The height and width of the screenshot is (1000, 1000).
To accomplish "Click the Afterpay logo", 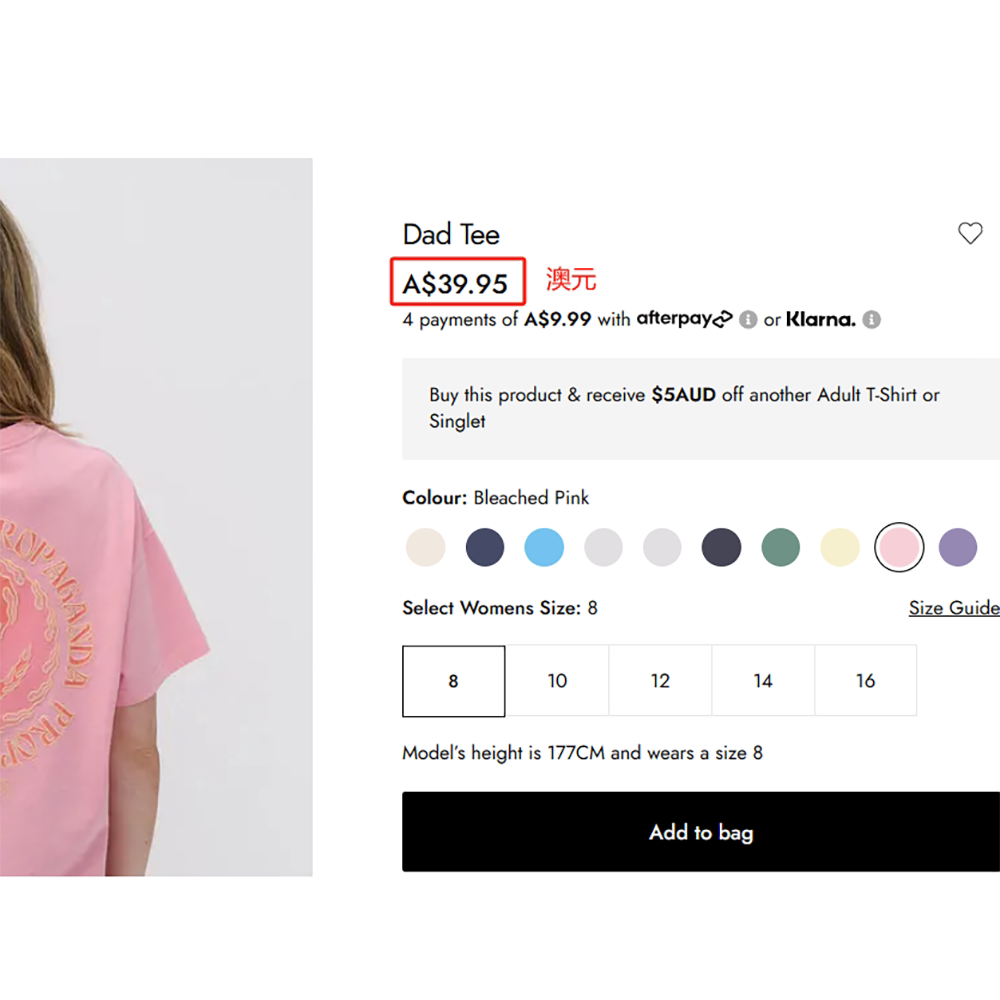I will pos(684,319).
